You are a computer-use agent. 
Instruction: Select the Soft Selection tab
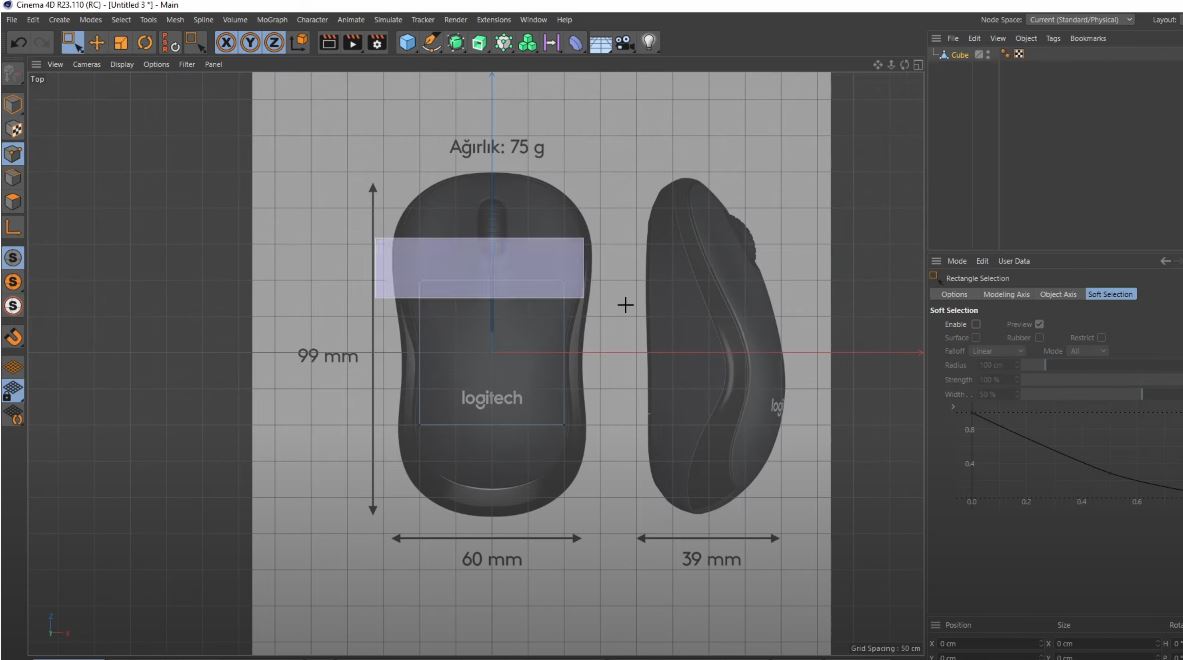(1111, 294)
